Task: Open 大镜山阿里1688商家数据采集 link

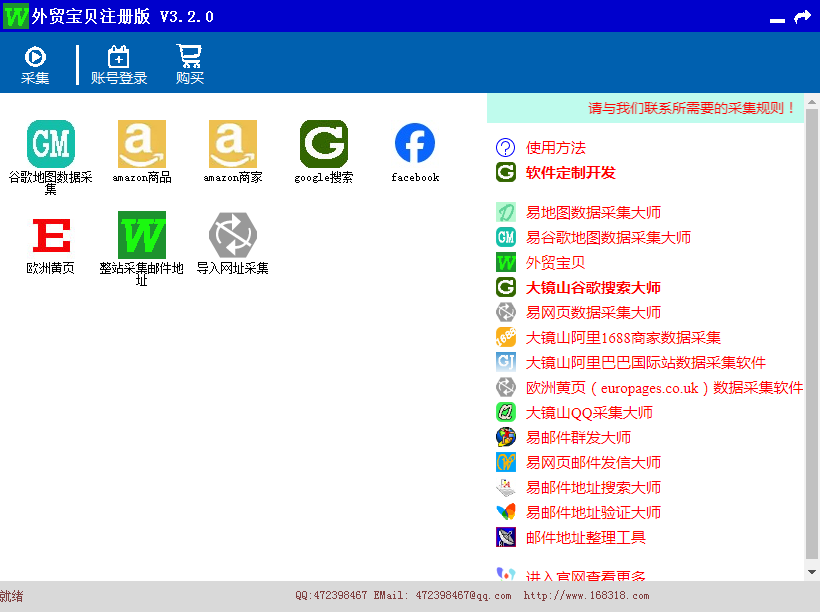Action: click(x=623, y=338)
